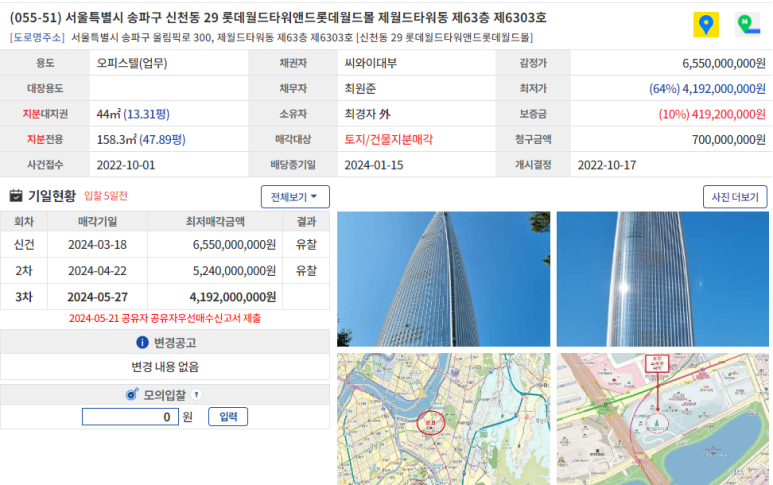This screenshot has width=773, height=485.
Task: Click the [도로명주소] link
Action: [x=37, y=37]
